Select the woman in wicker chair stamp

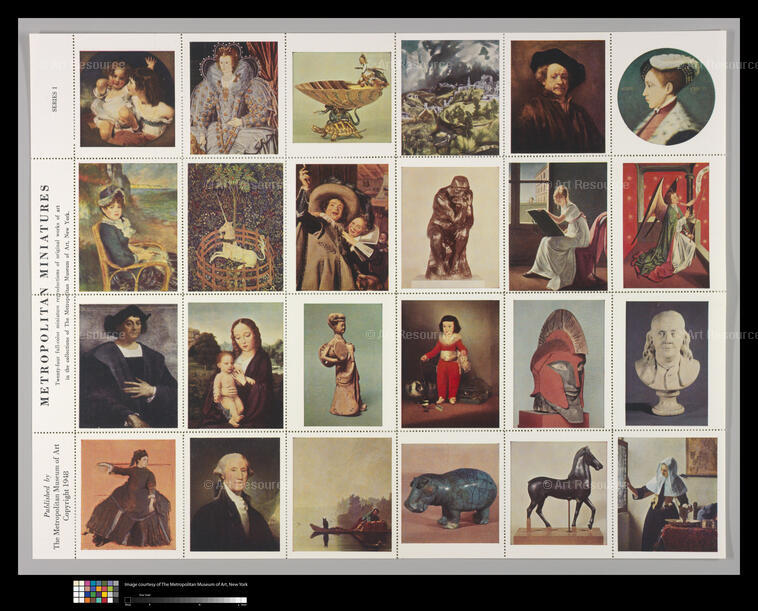point(128,227)
